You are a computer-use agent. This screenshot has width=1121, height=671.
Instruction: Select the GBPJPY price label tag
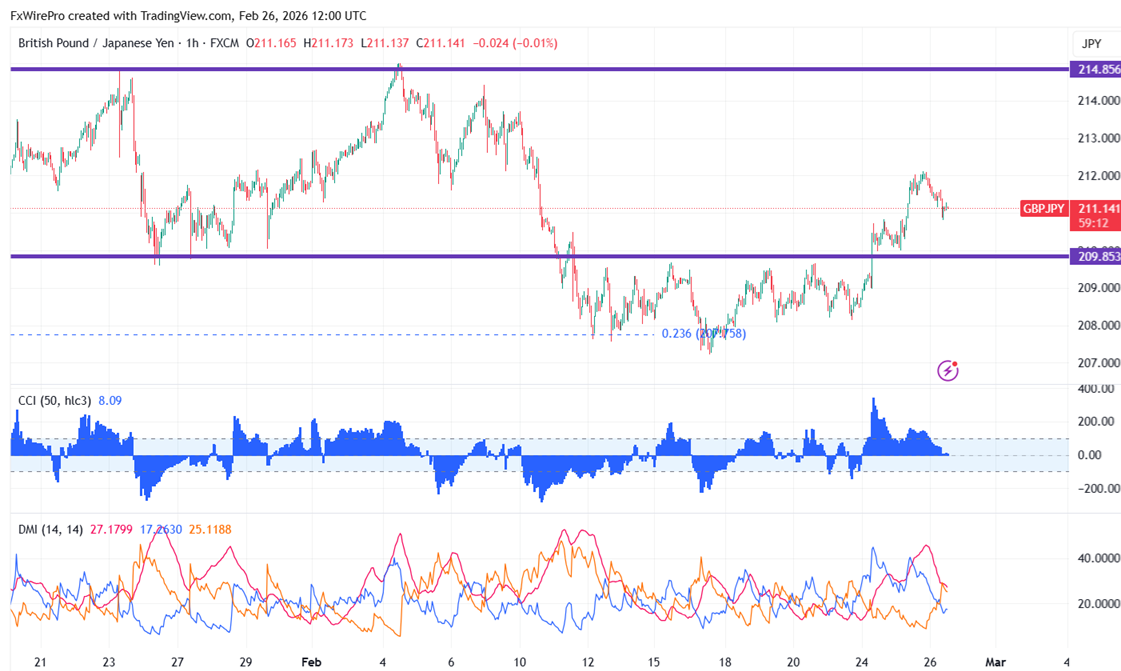1044,209
